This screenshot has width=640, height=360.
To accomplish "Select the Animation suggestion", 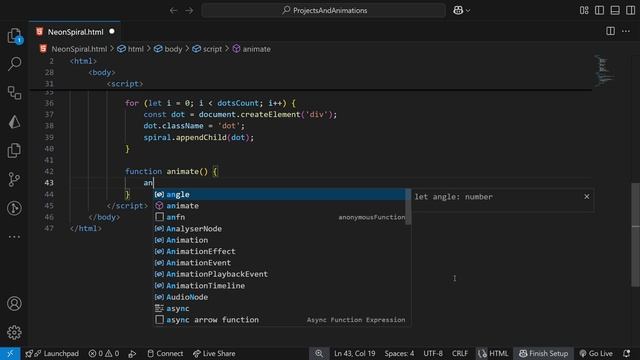I will click(x=282, y=240).
